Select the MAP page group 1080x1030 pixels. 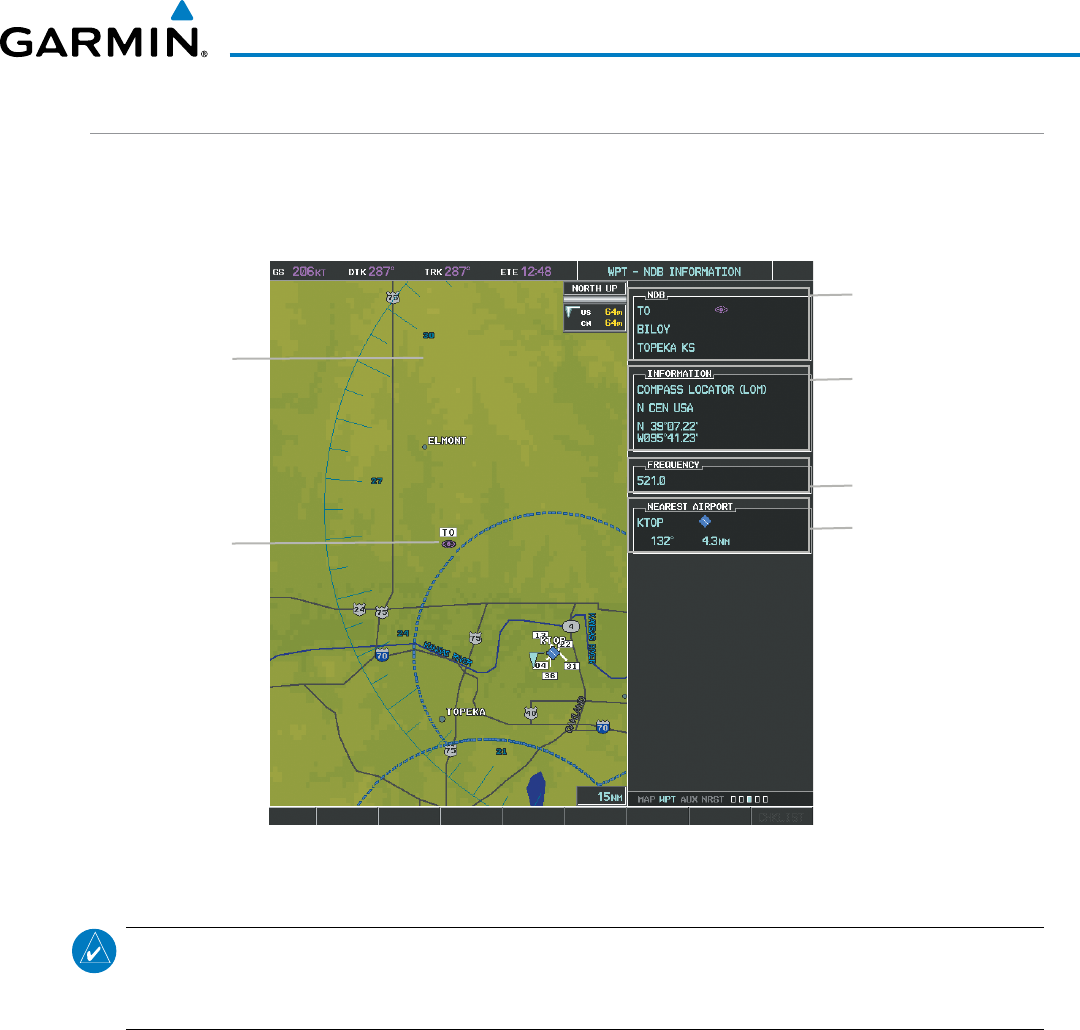(646, 799)
